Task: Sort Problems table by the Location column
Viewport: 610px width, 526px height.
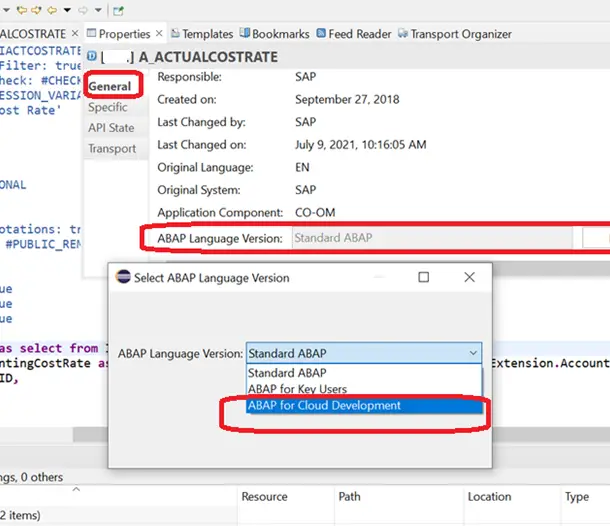Action: 489,496
